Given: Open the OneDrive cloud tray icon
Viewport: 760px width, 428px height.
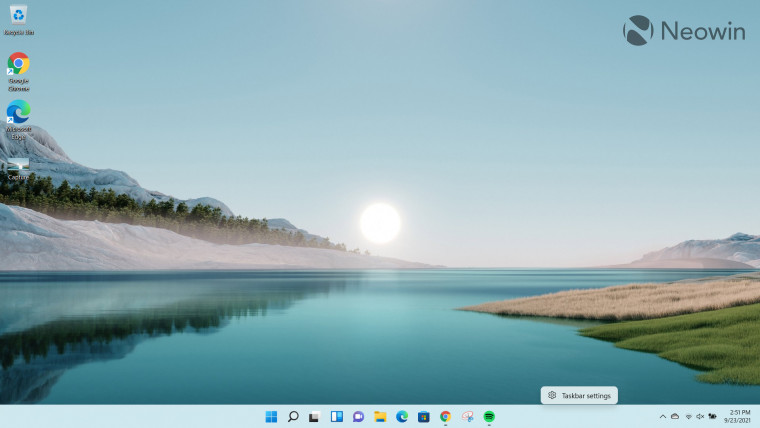Looking at the screenshot, I should click(675, 416).
